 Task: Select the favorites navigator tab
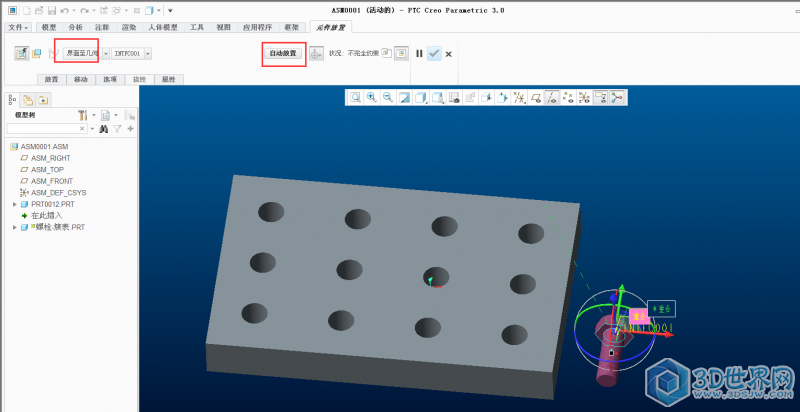pos(43,100)
